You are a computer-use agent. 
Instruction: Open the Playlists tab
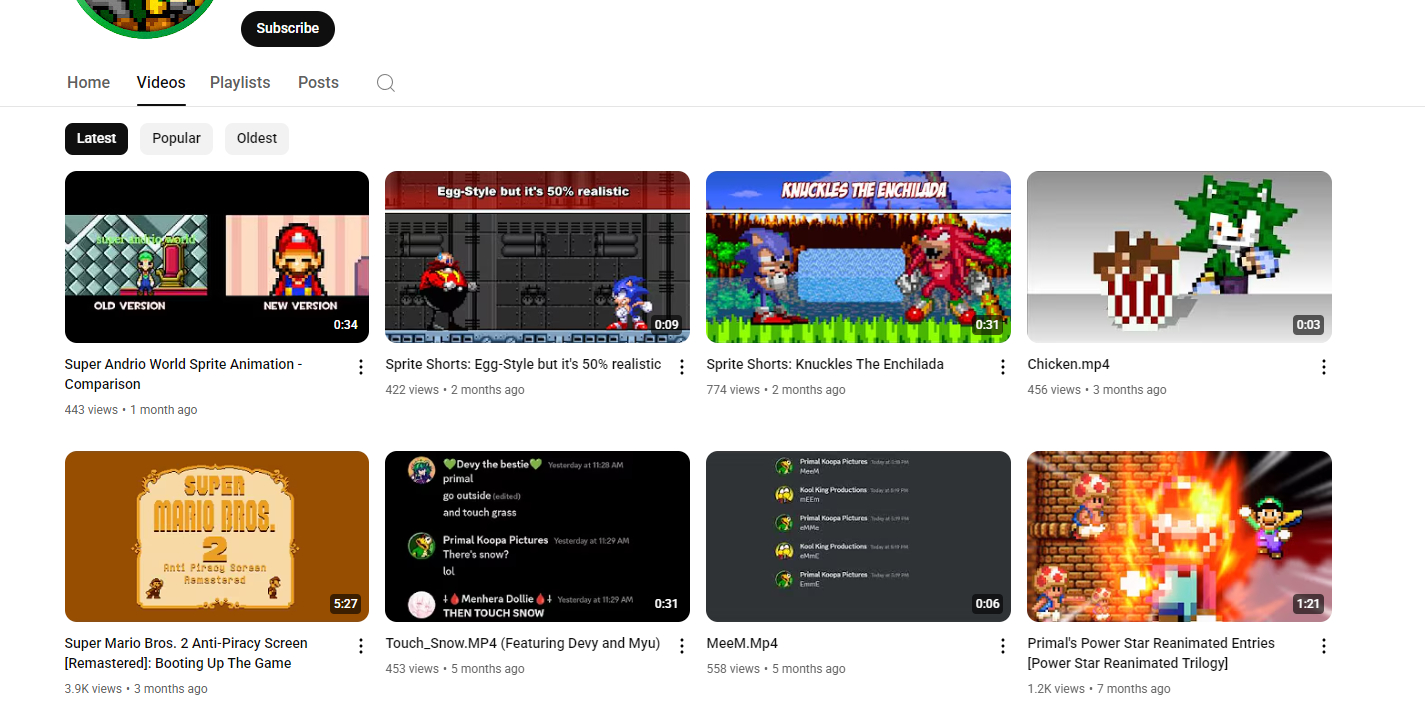point(240,83)
